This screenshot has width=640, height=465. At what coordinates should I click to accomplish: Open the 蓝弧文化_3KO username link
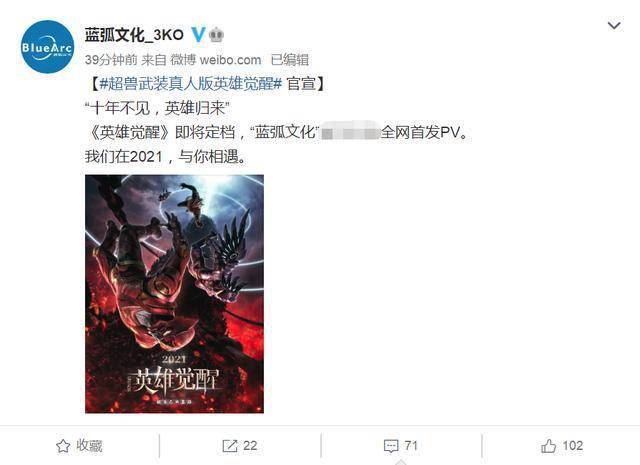point(134,35)
